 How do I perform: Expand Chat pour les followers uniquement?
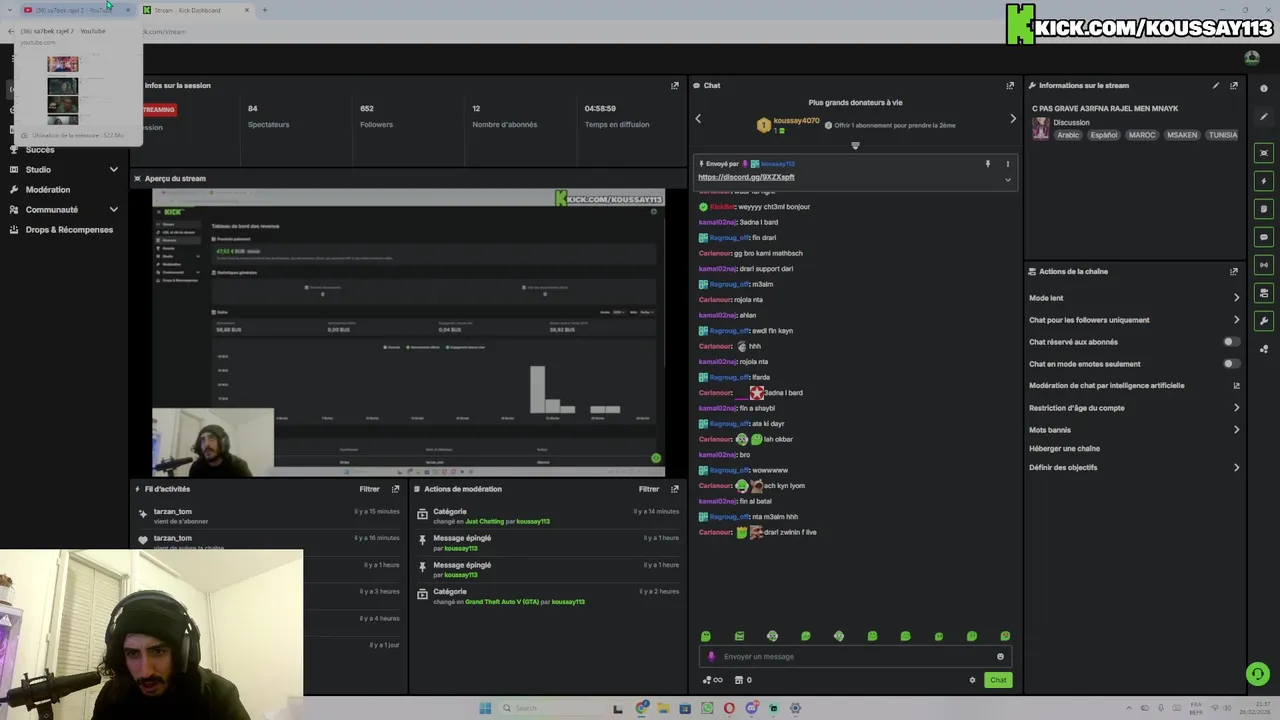[x=1236, y=320]
